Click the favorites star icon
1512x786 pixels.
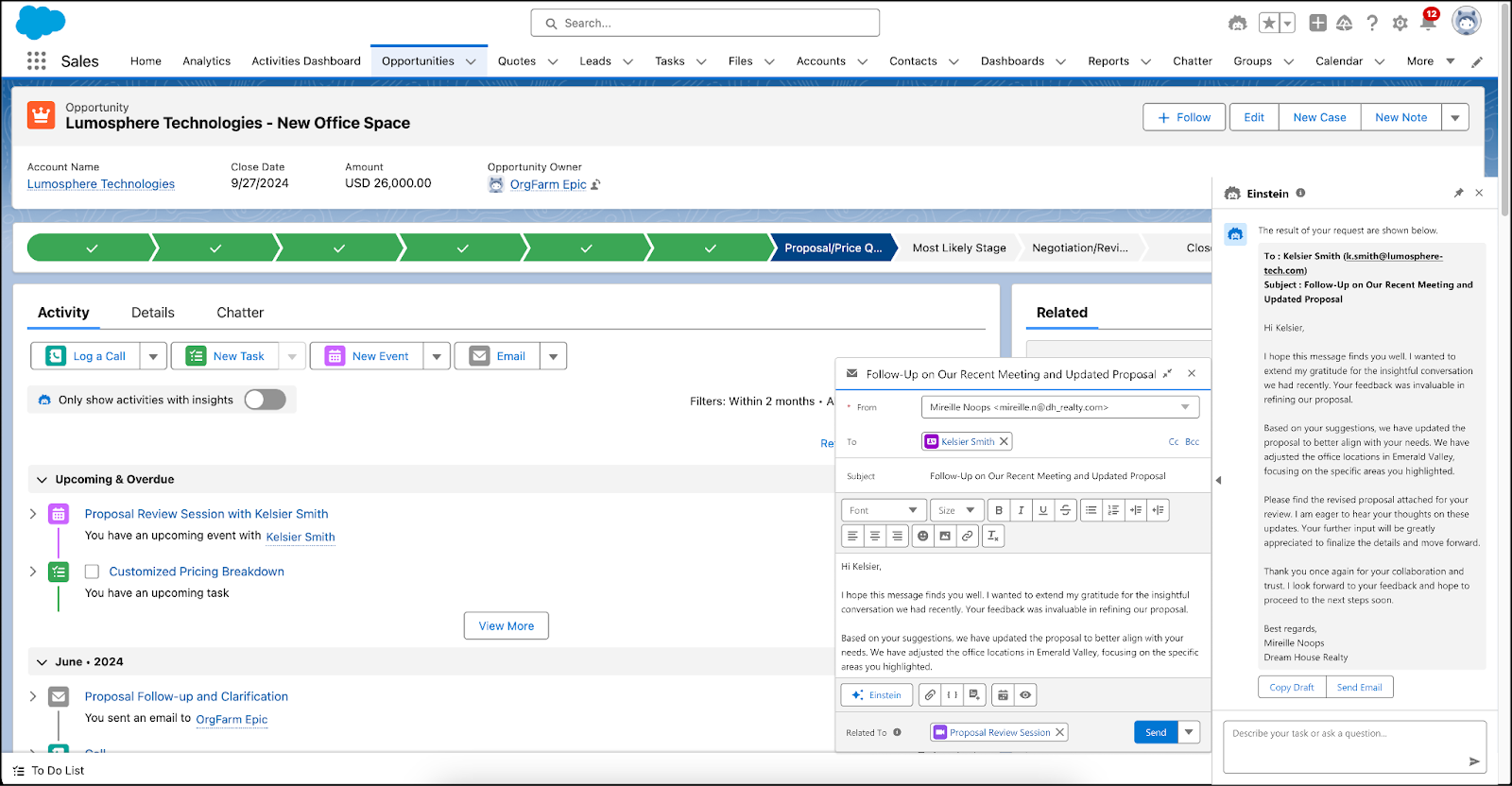pos(1269,23)
